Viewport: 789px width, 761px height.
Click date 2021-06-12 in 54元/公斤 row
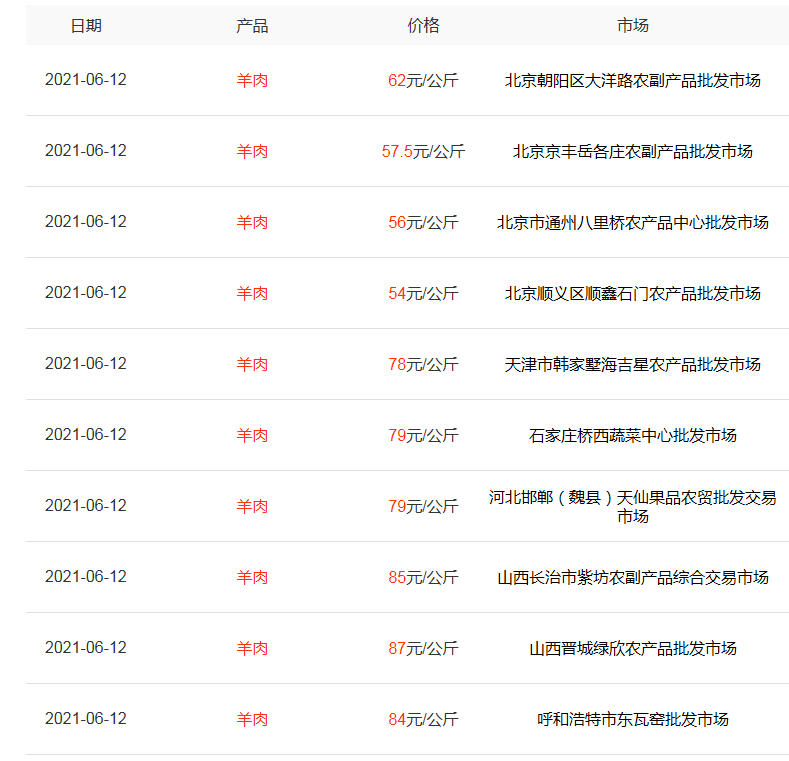coord(86,292)
